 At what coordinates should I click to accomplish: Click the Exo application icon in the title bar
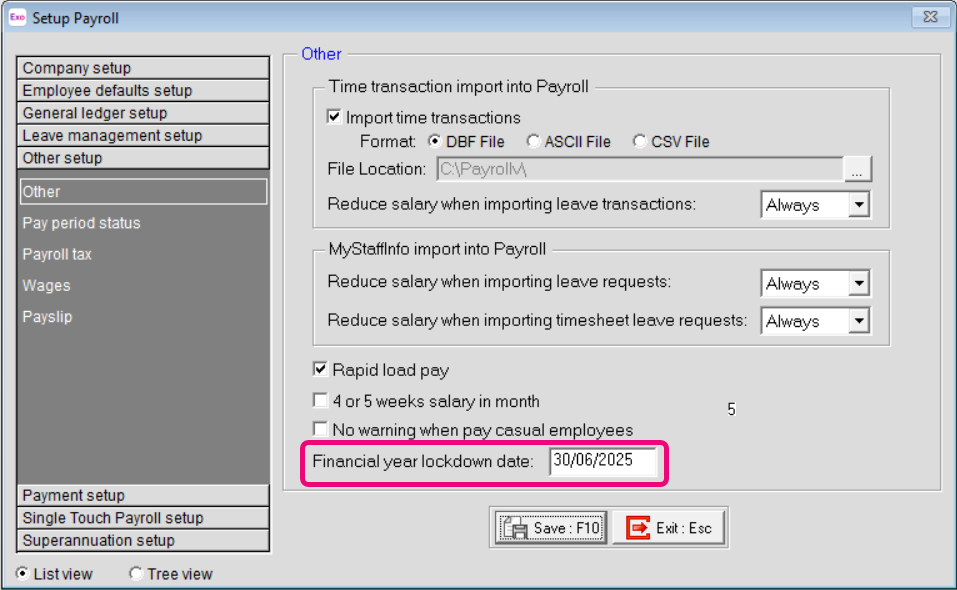coord(17,18)
